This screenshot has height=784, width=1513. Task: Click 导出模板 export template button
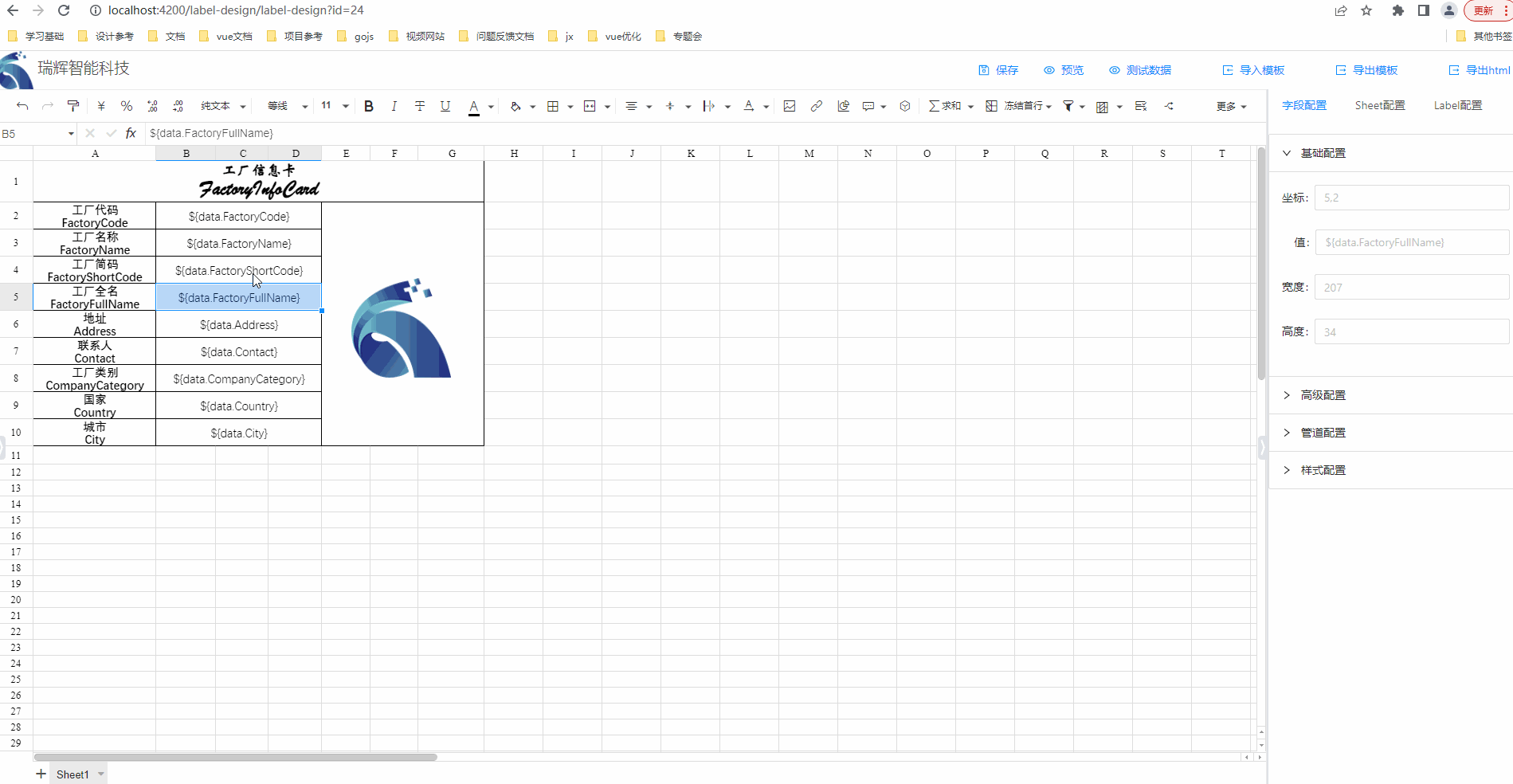[x=1366, y=70]
